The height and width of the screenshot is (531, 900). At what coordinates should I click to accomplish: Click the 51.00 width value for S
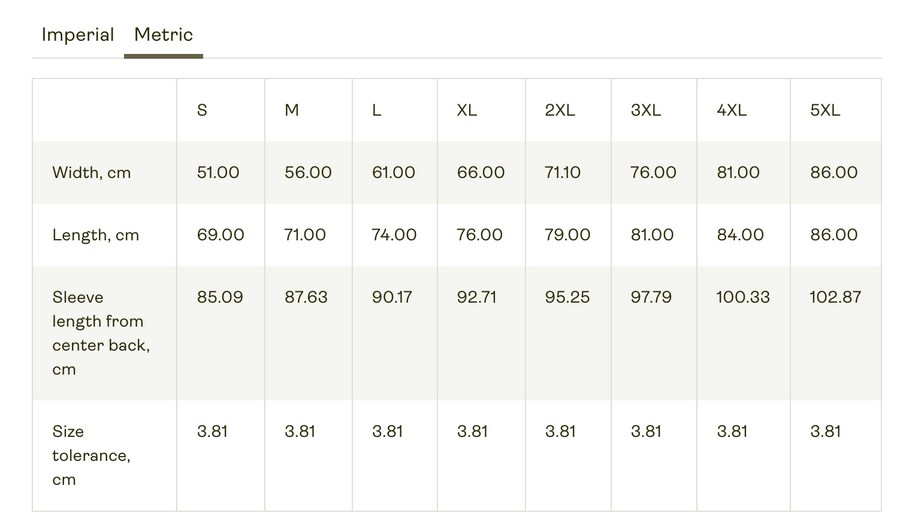pyautogui.click(x=218, y=173)
